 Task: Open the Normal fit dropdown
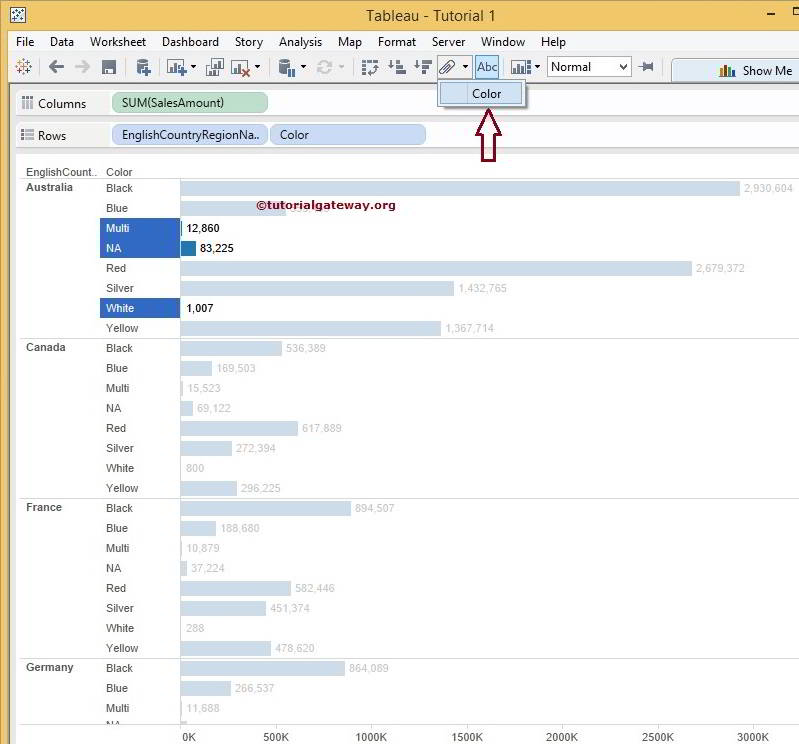pyautogui.click(x=589, y=67)
